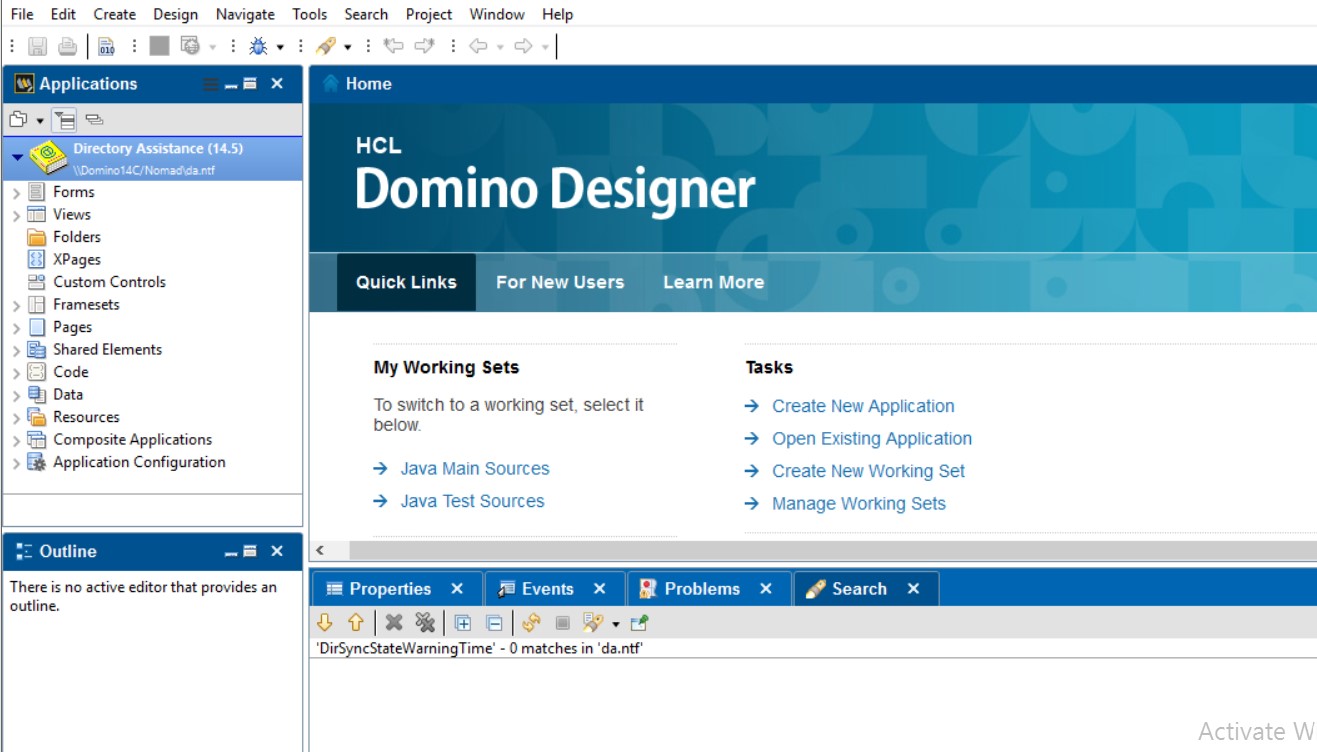Pin the Search view
The height and width of the screenshot is (752, 1317).
tap(640, 623)
